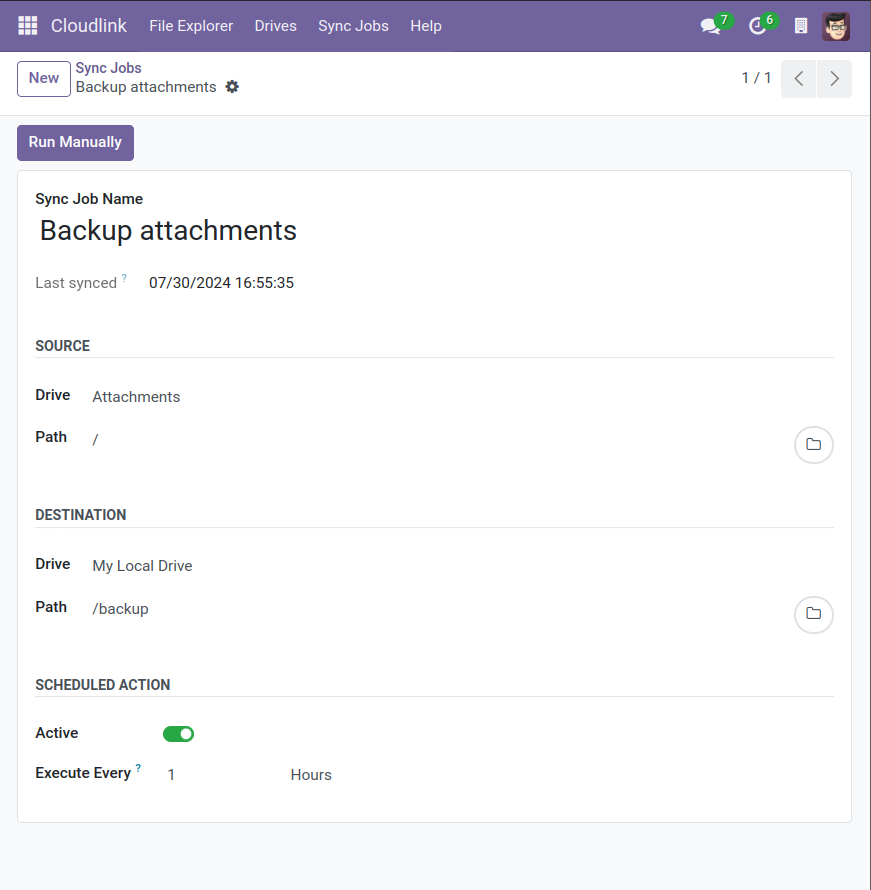The width and height of the screenshot is (871, 890).
Task: Open the activities clock icon
Action: [x=758, y=26]
